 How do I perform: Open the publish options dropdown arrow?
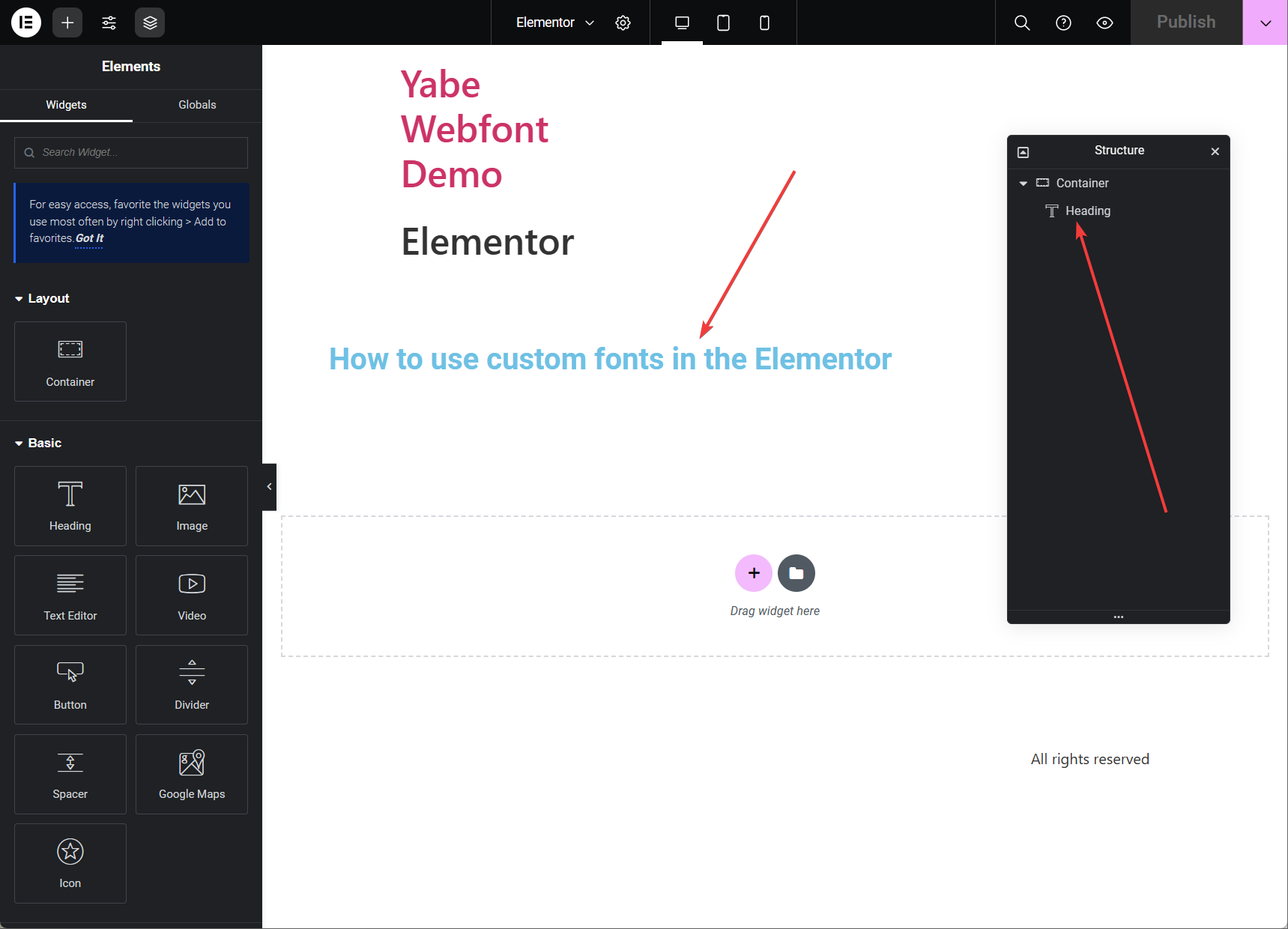point(1266,22)
